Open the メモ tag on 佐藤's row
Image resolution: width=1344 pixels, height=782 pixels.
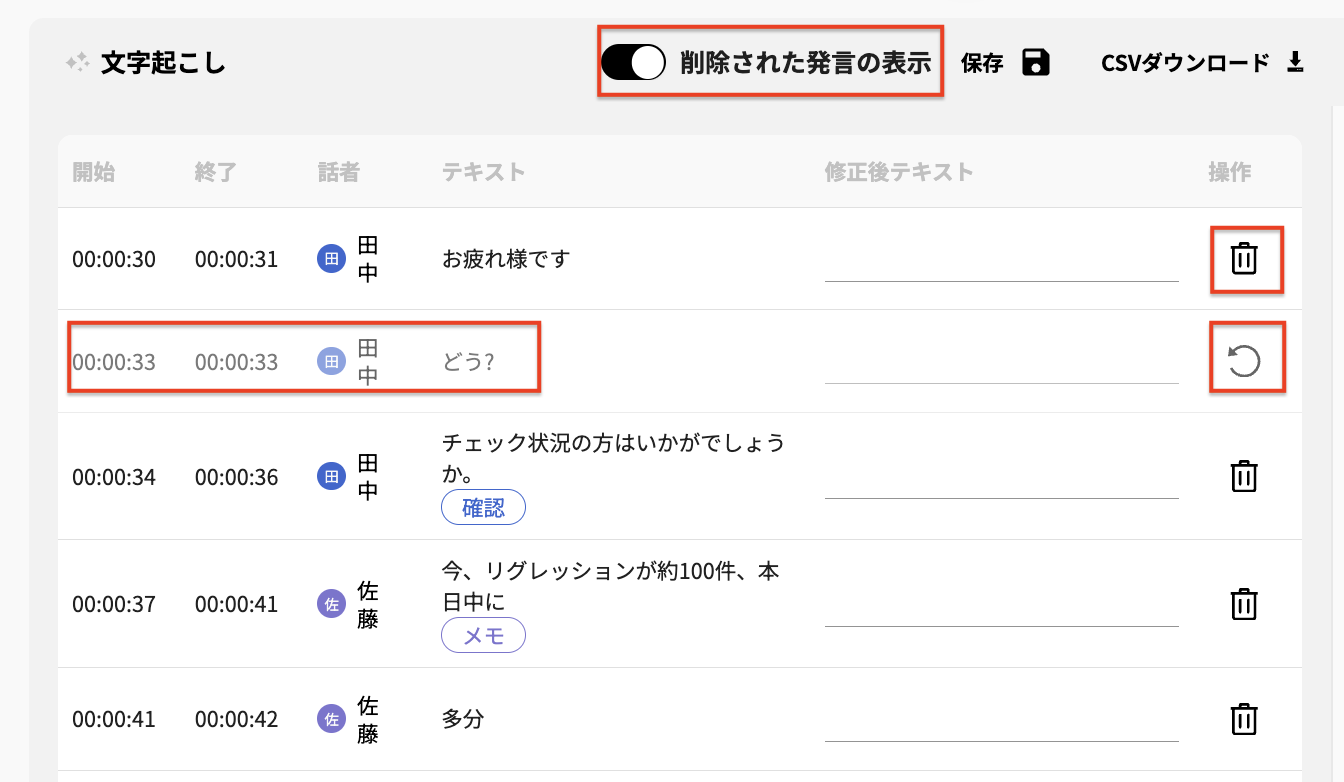click(483, 635)
